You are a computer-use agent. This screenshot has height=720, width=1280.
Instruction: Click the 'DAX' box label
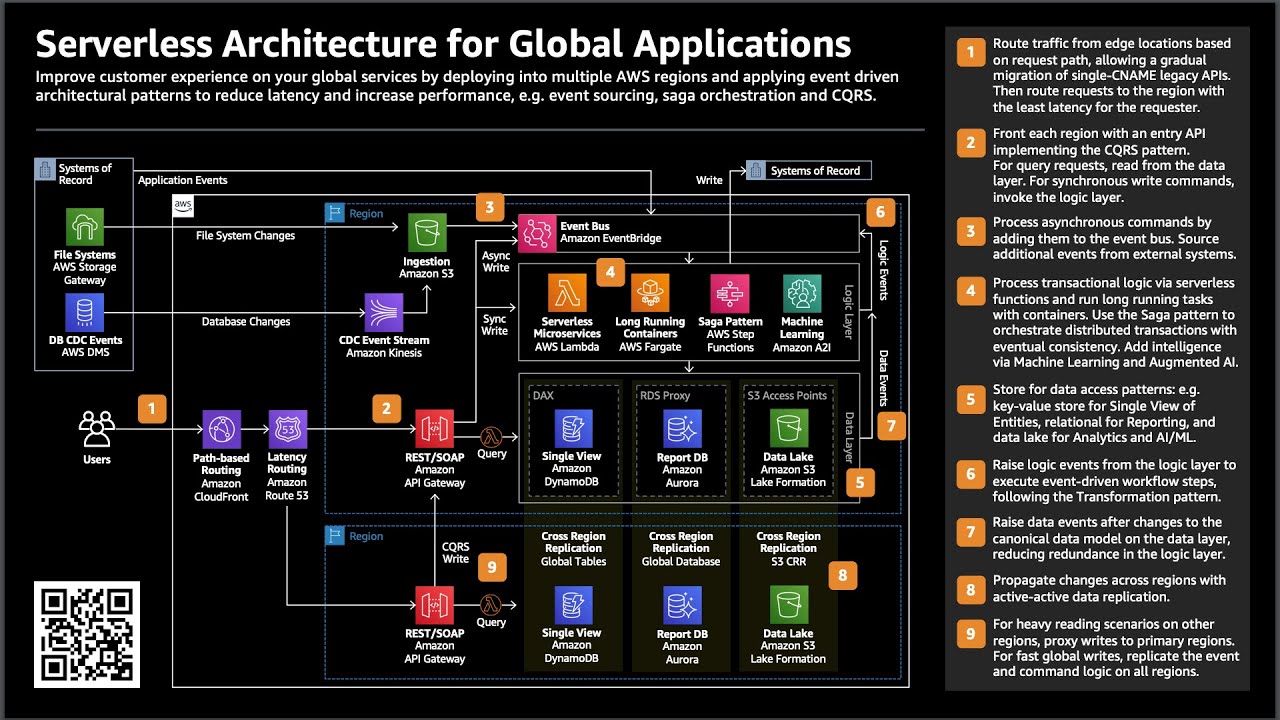543,395
